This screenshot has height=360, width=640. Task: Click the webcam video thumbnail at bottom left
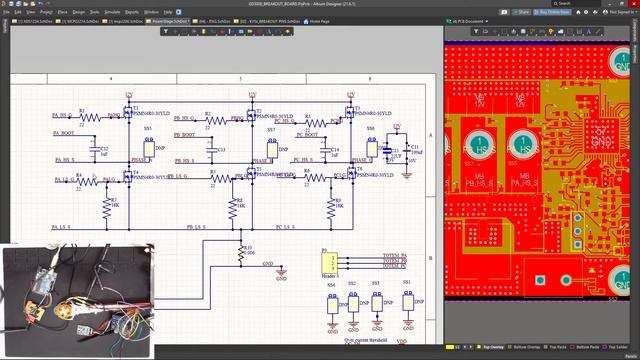(x=78, y=302)
